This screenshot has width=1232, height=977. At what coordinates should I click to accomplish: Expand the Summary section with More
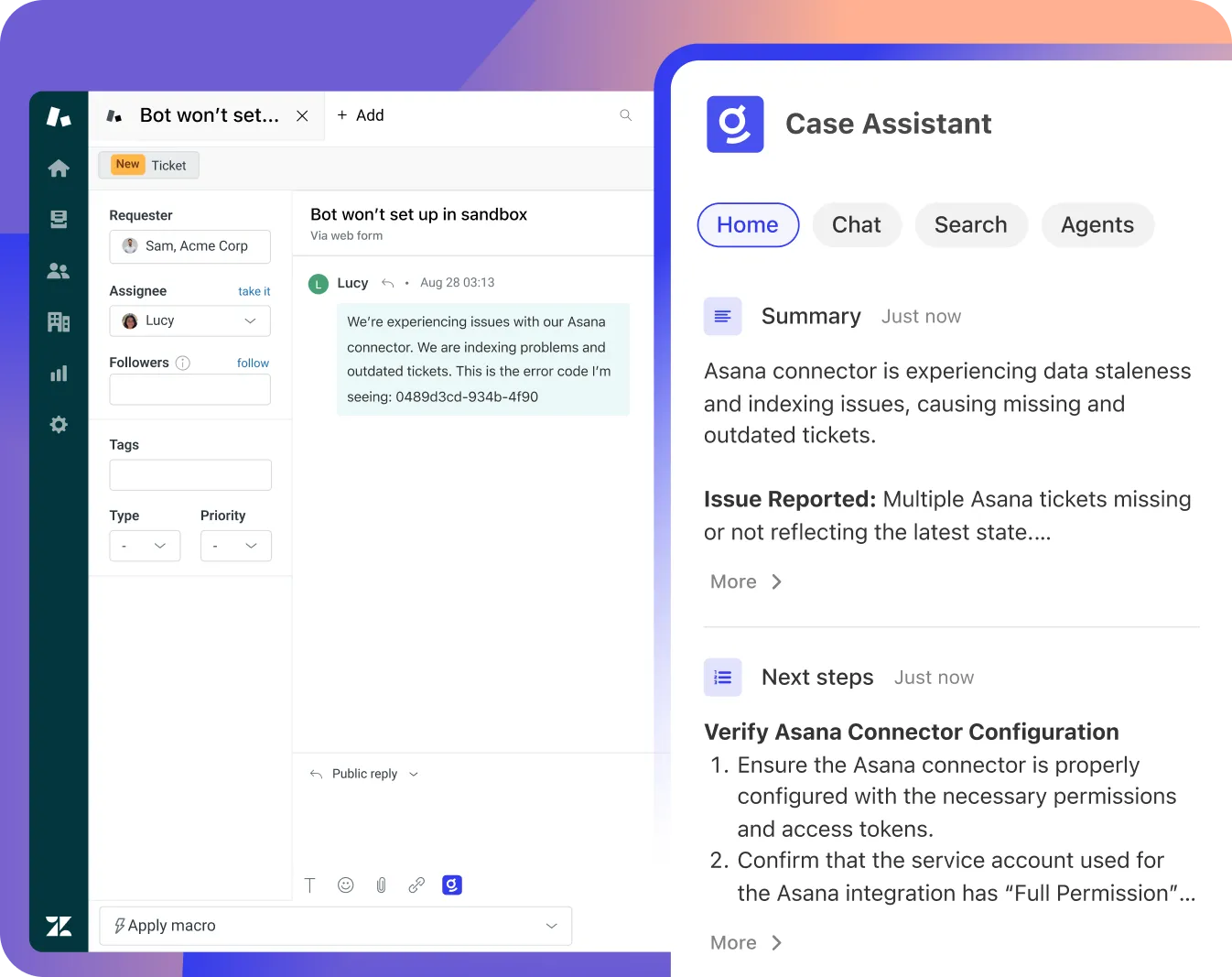coord(746,582)
